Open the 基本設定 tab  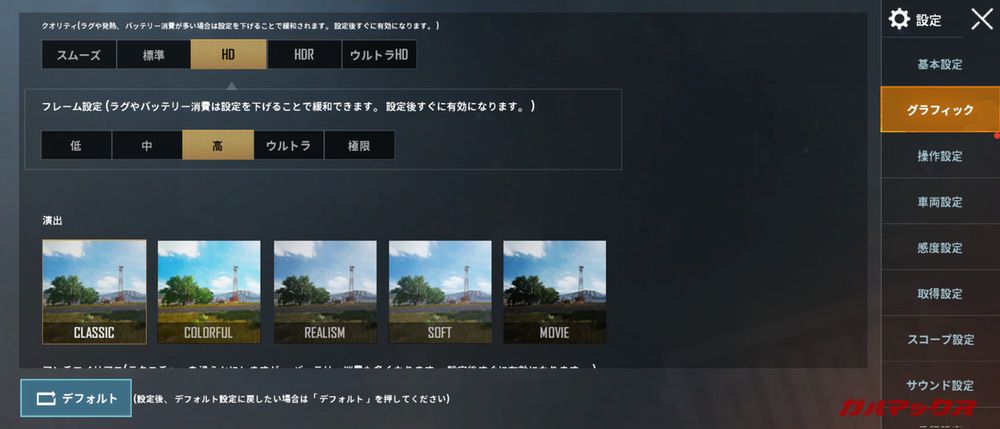(940, 64)
